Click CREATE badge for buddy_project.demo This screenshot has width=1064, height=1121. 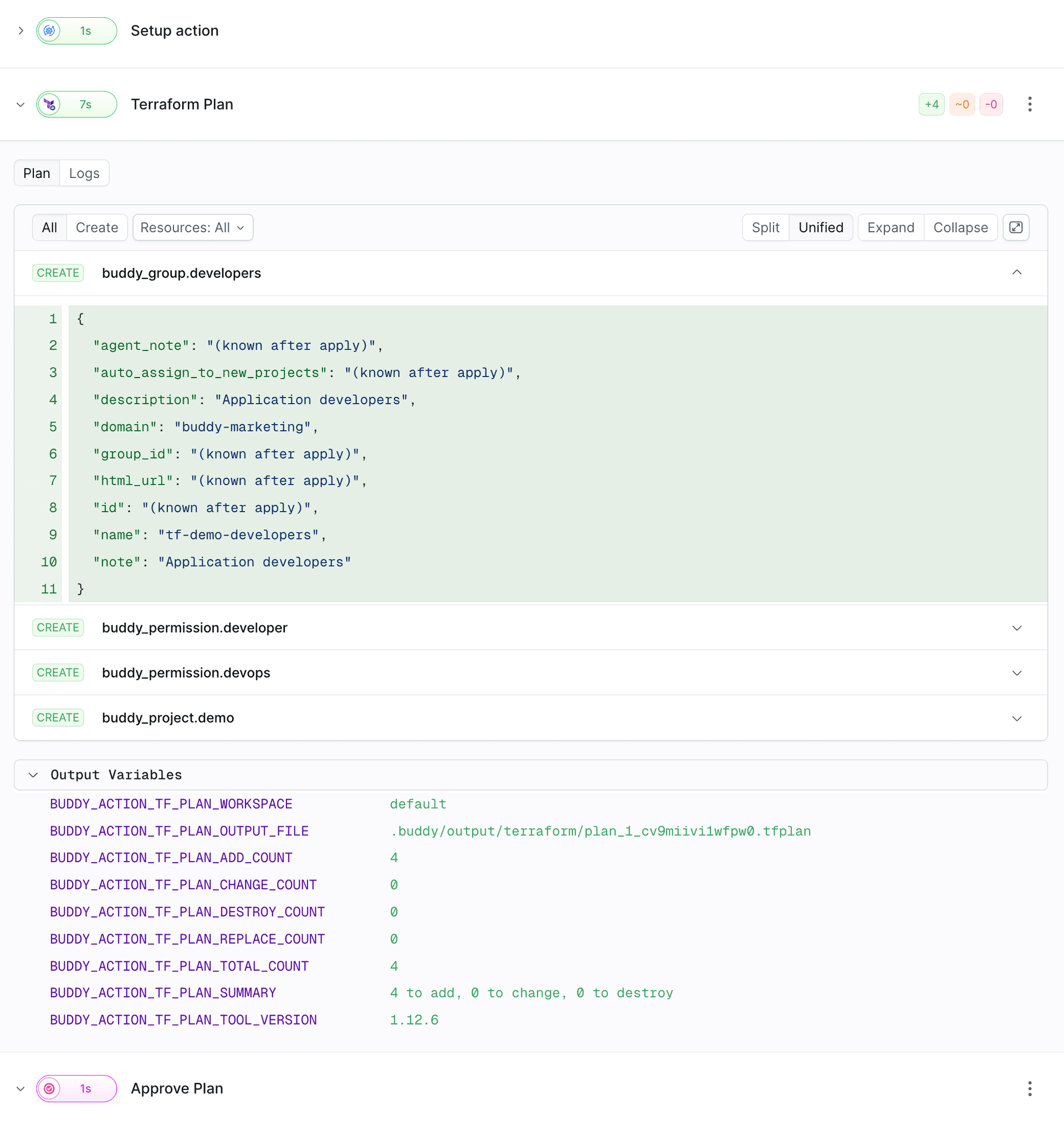58,717
